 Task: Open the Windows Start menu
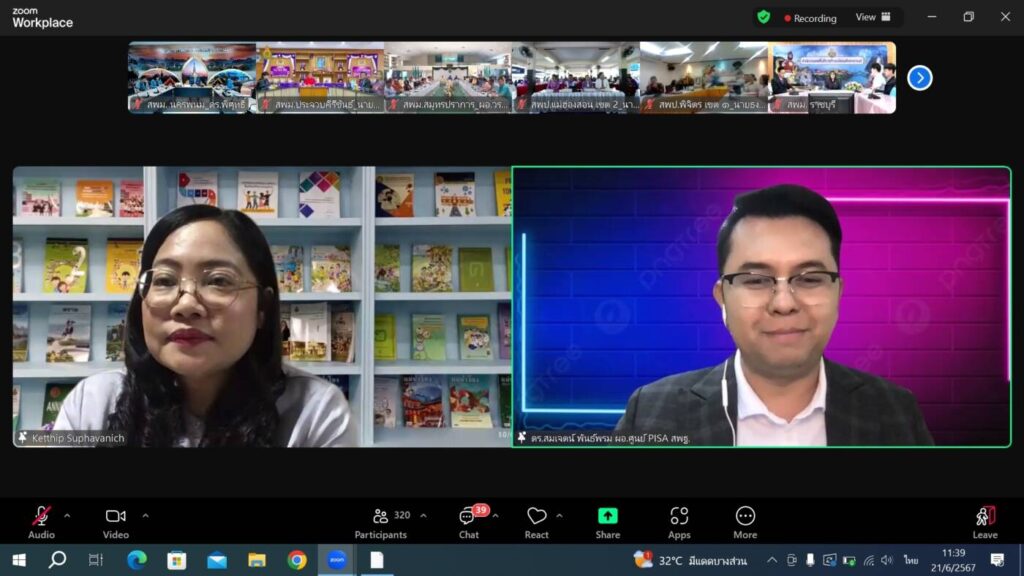point(19,560)
